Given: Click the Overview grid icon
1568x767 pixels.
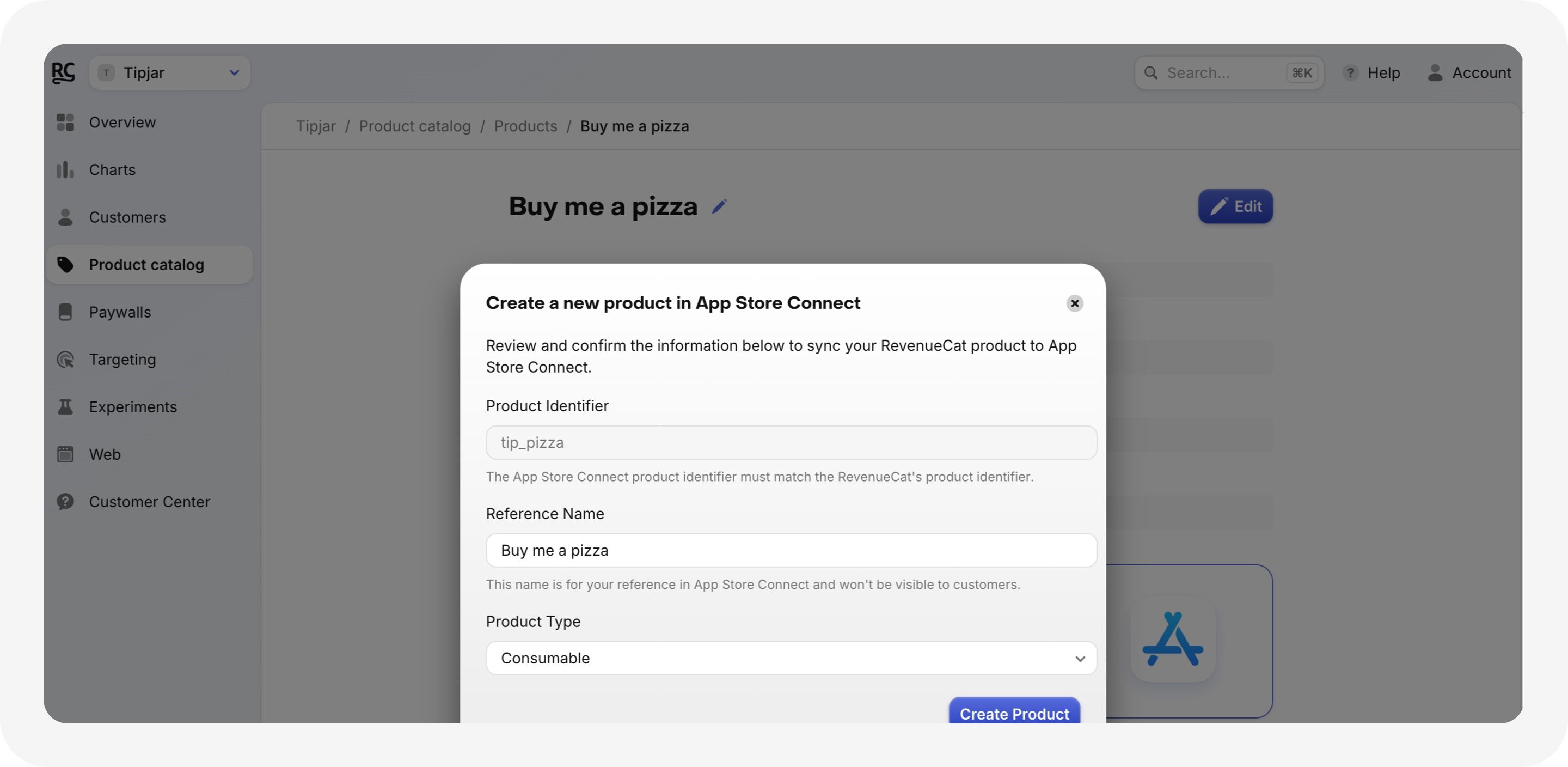Looking at the screenshot, I should click(65, 123).
